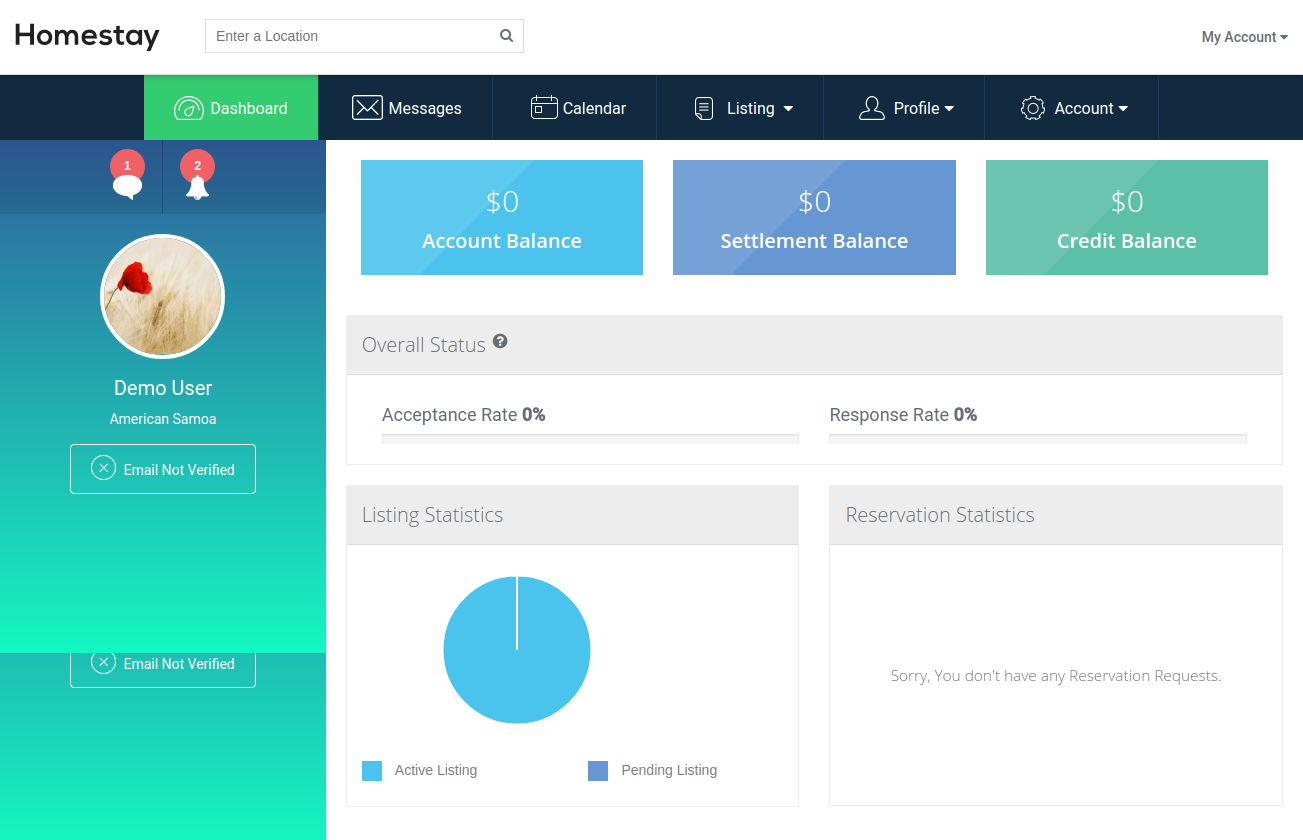Expand the My Account dropdown
The width and height of the screenshot is (1303, 840).
click(x=1244, y=37)
